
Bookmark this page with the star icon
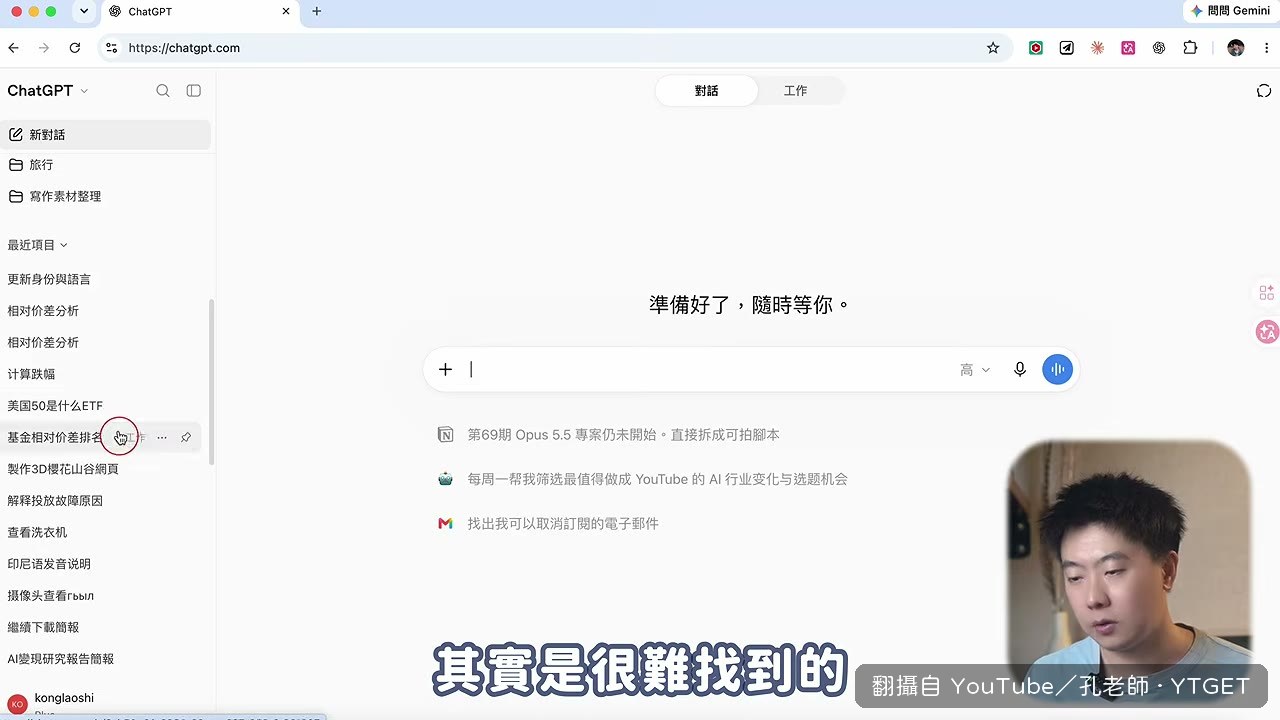993,48
